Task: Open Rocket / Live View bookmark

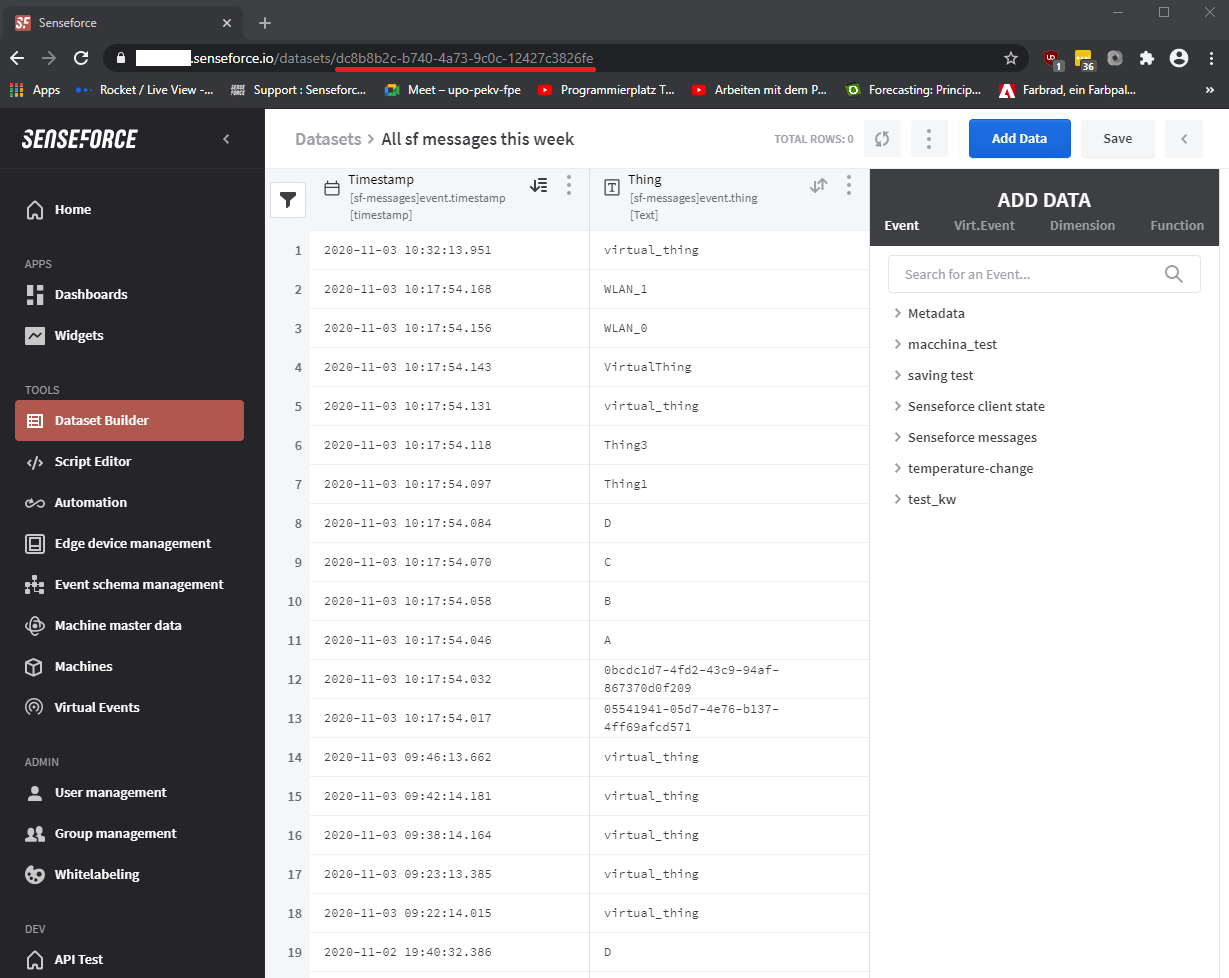Action: pyautogui.click(x=145, y=90)
